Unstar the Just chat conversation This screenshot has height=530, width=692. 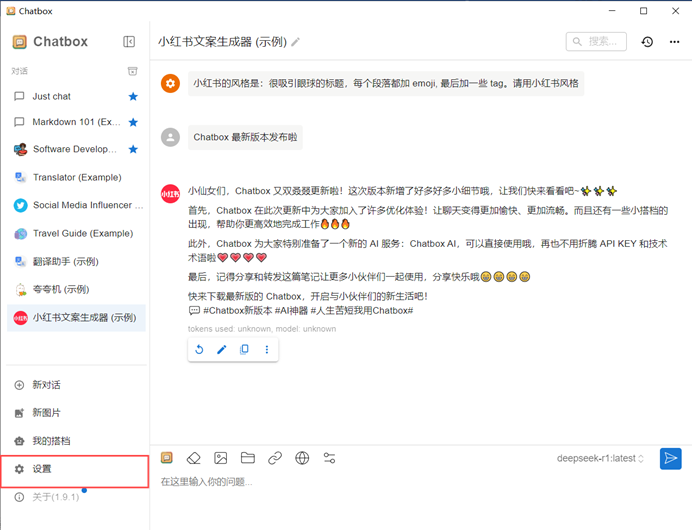(133, 97)
